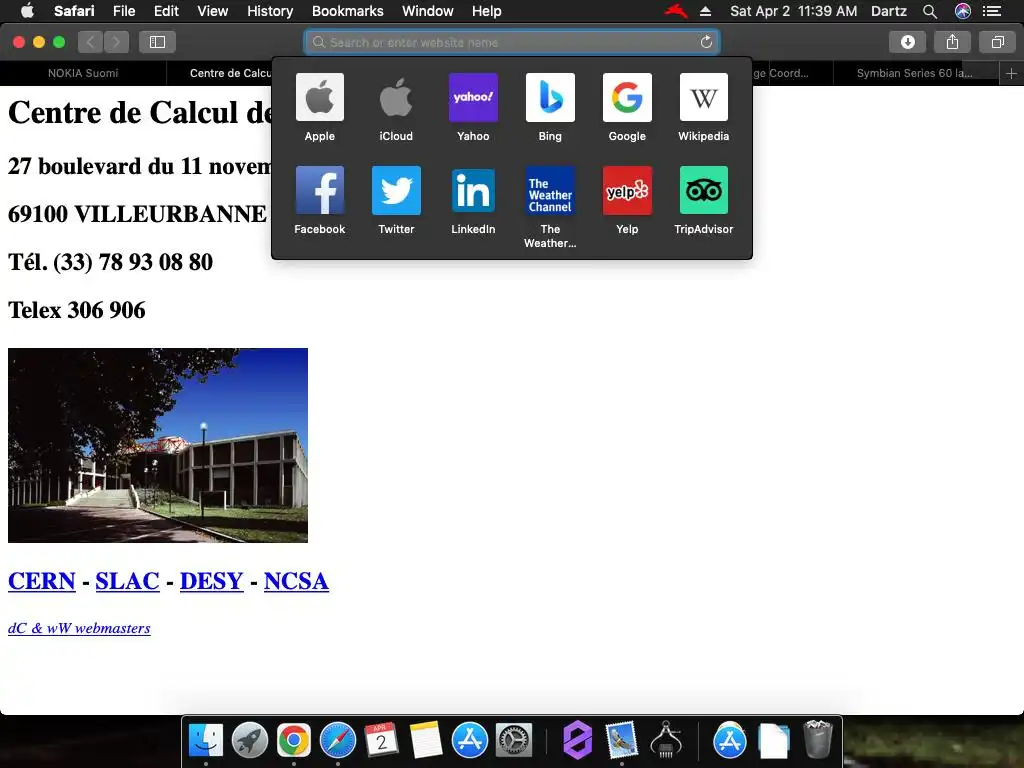The height and width of the screenshot is (768, 1024).
Task: Open the File menu
Action: click(x=123, y=11)
